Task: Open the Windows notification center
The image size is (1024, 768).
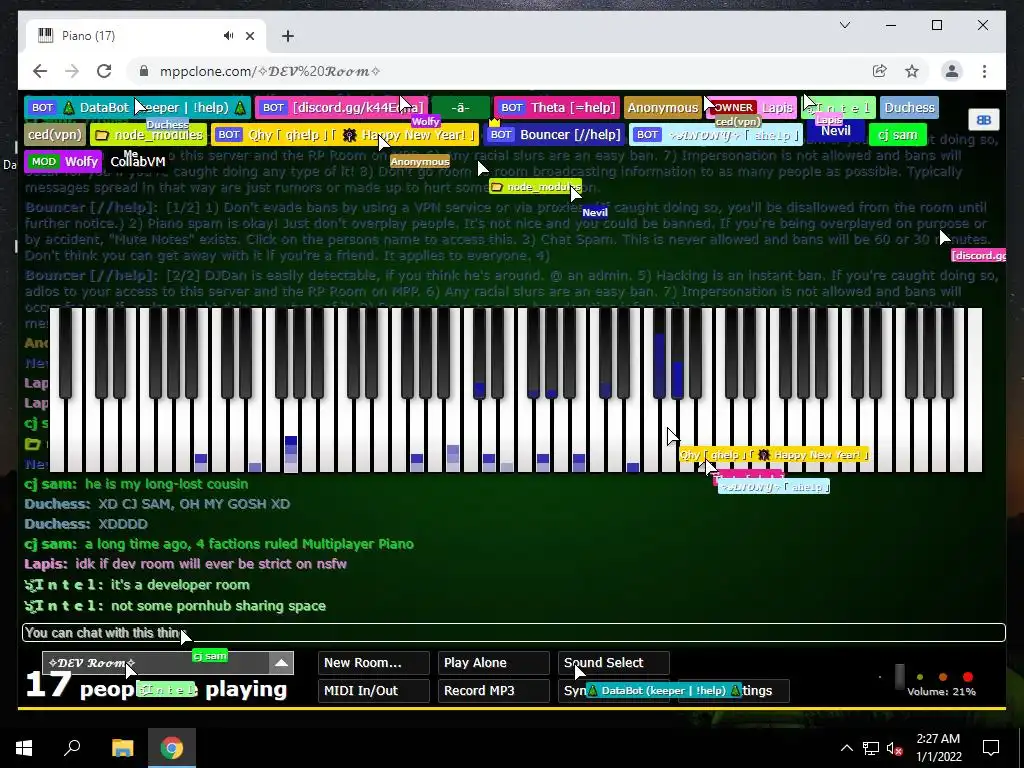Action: 991,748
